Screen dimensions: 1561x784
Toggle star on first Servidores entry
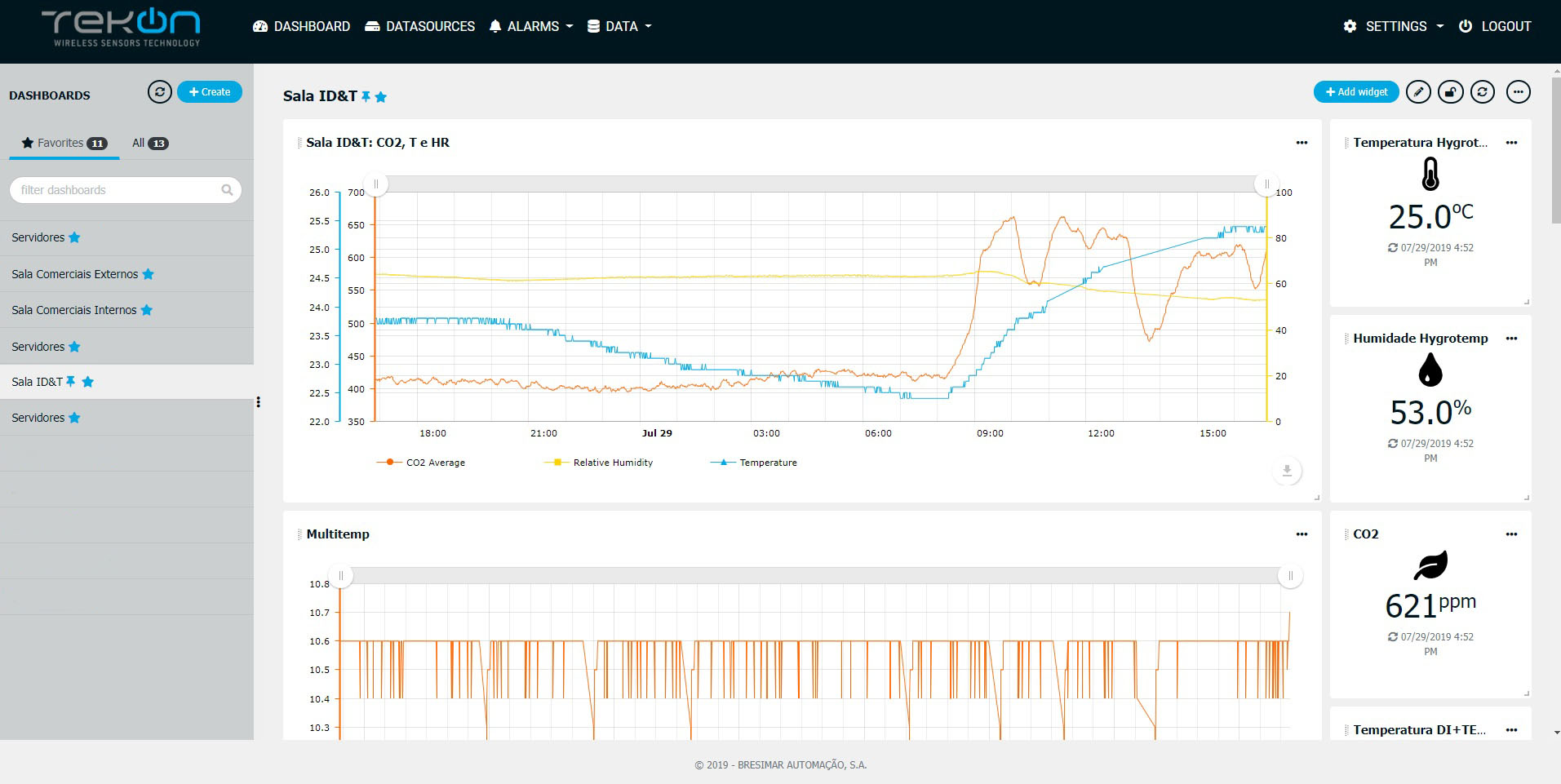[x=74, y=237]
